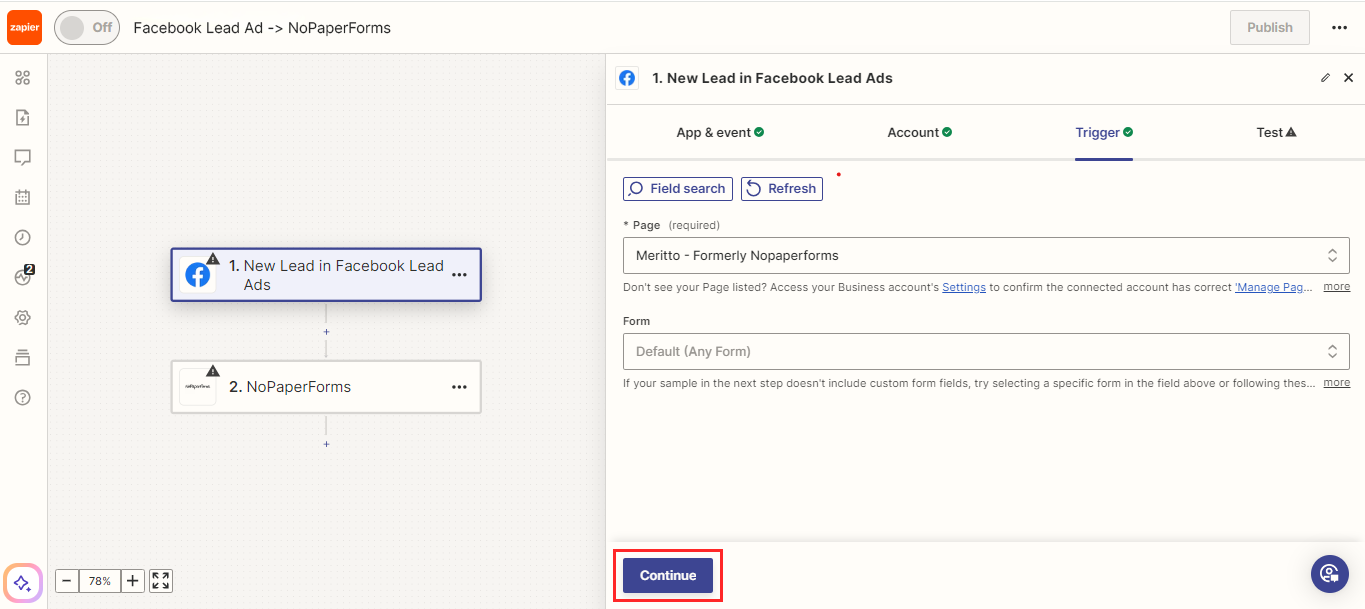Screen dimensions: 1365x609
Task: Select the New Lead in Facebook Lead Ads step
Action: [x=326, y=275]
